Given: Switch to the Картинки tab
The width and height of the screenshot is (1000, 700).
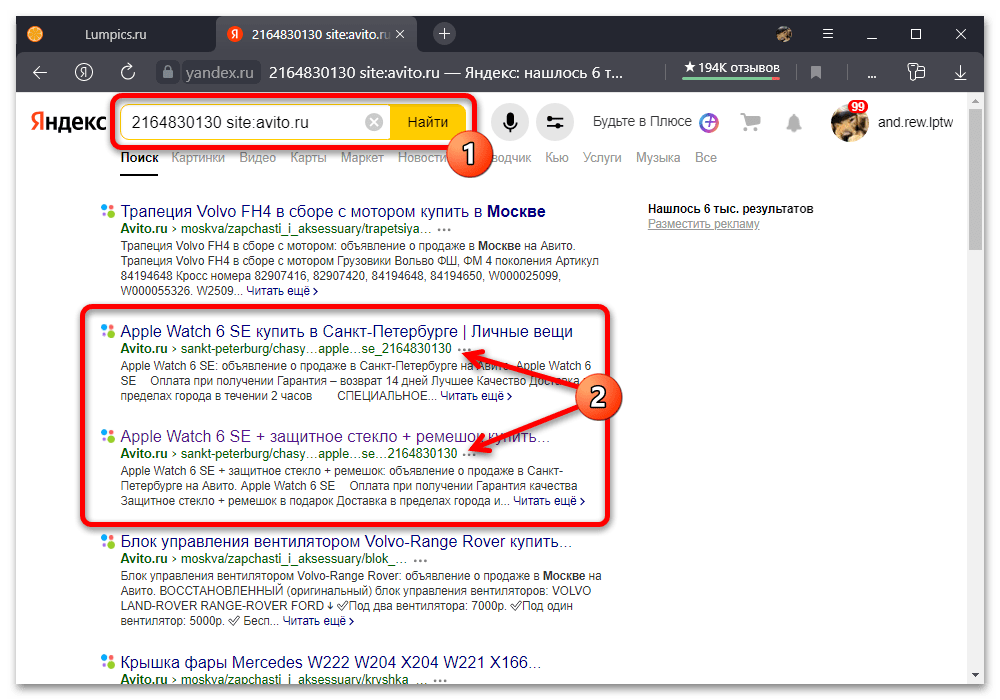Looking at the screenshot, I should pyautogui.click(x=198, y=157).
